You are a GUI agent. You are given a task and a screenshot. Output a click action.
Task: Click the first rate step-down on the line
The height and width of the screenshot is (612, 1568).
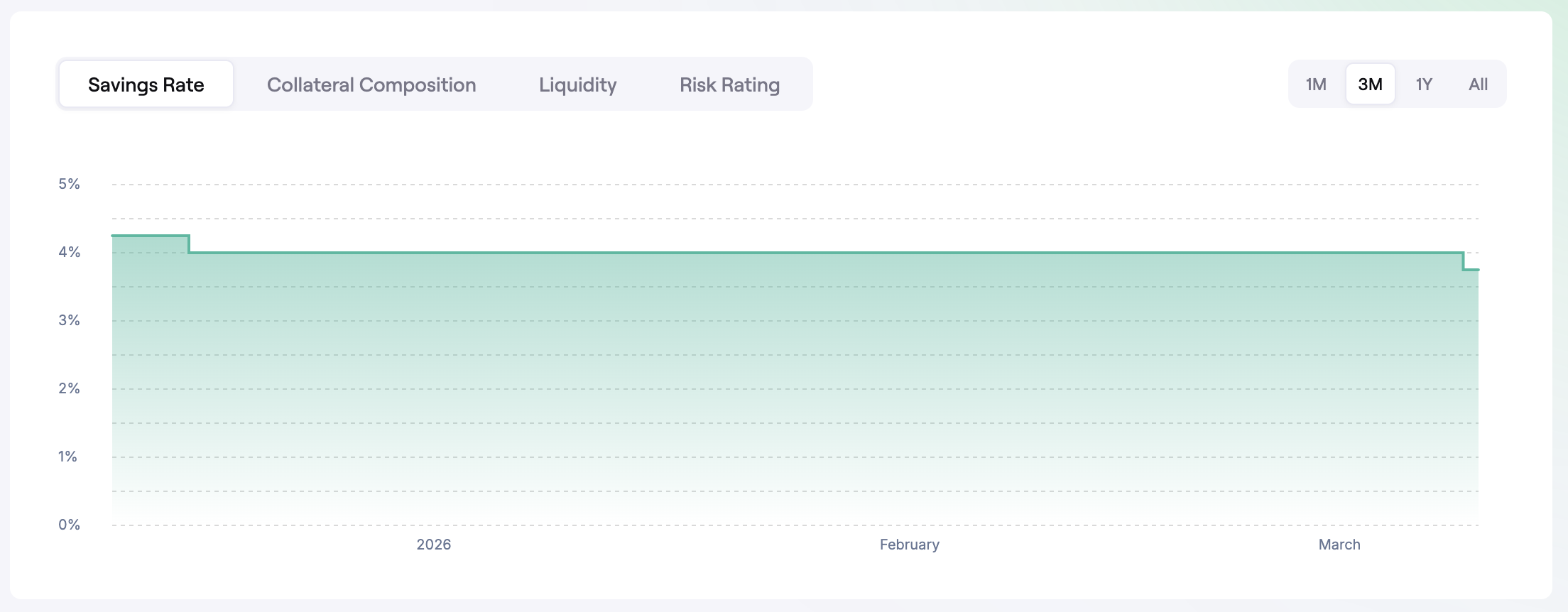point(189,244)
